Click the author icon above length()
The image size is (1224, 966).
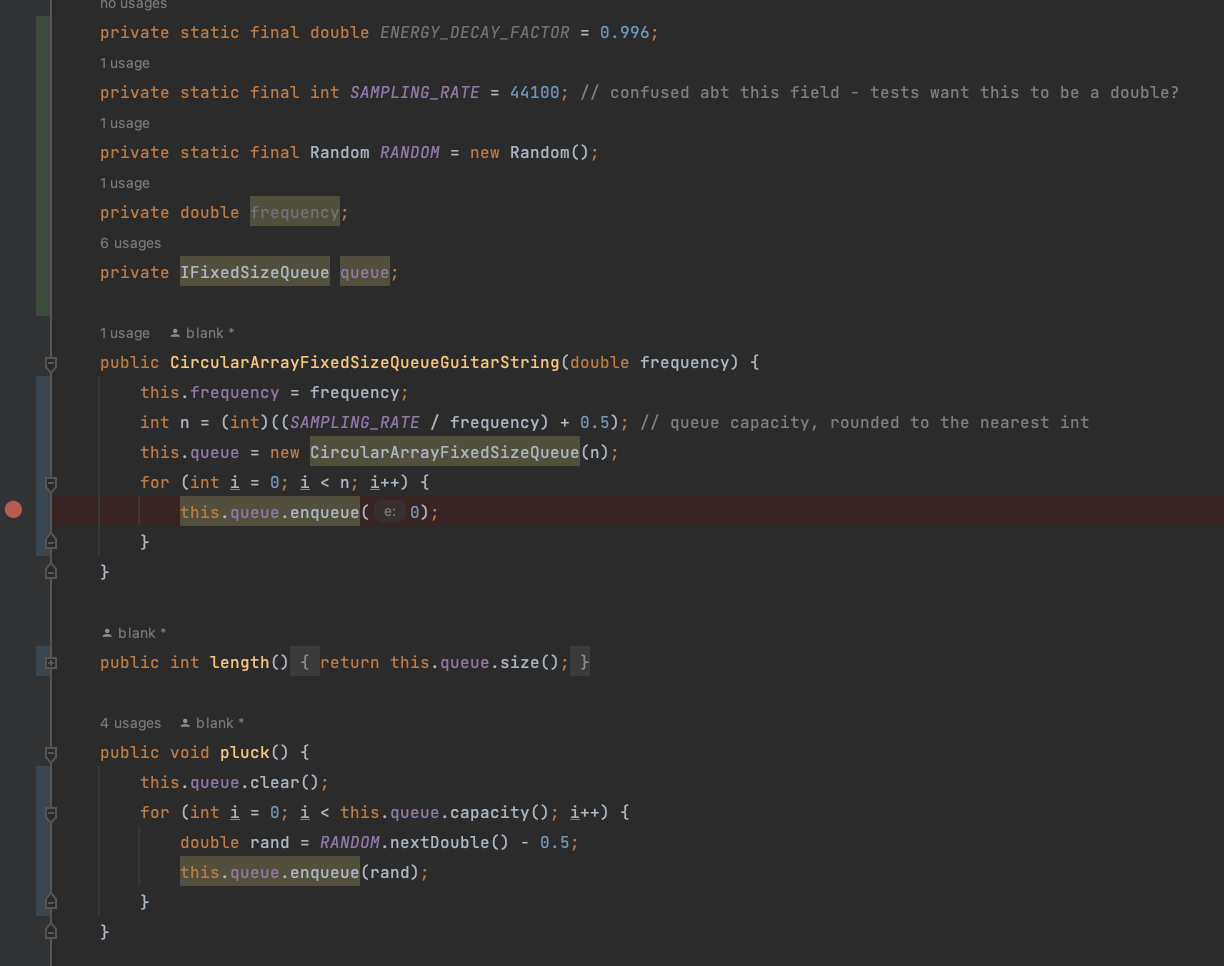107,633
